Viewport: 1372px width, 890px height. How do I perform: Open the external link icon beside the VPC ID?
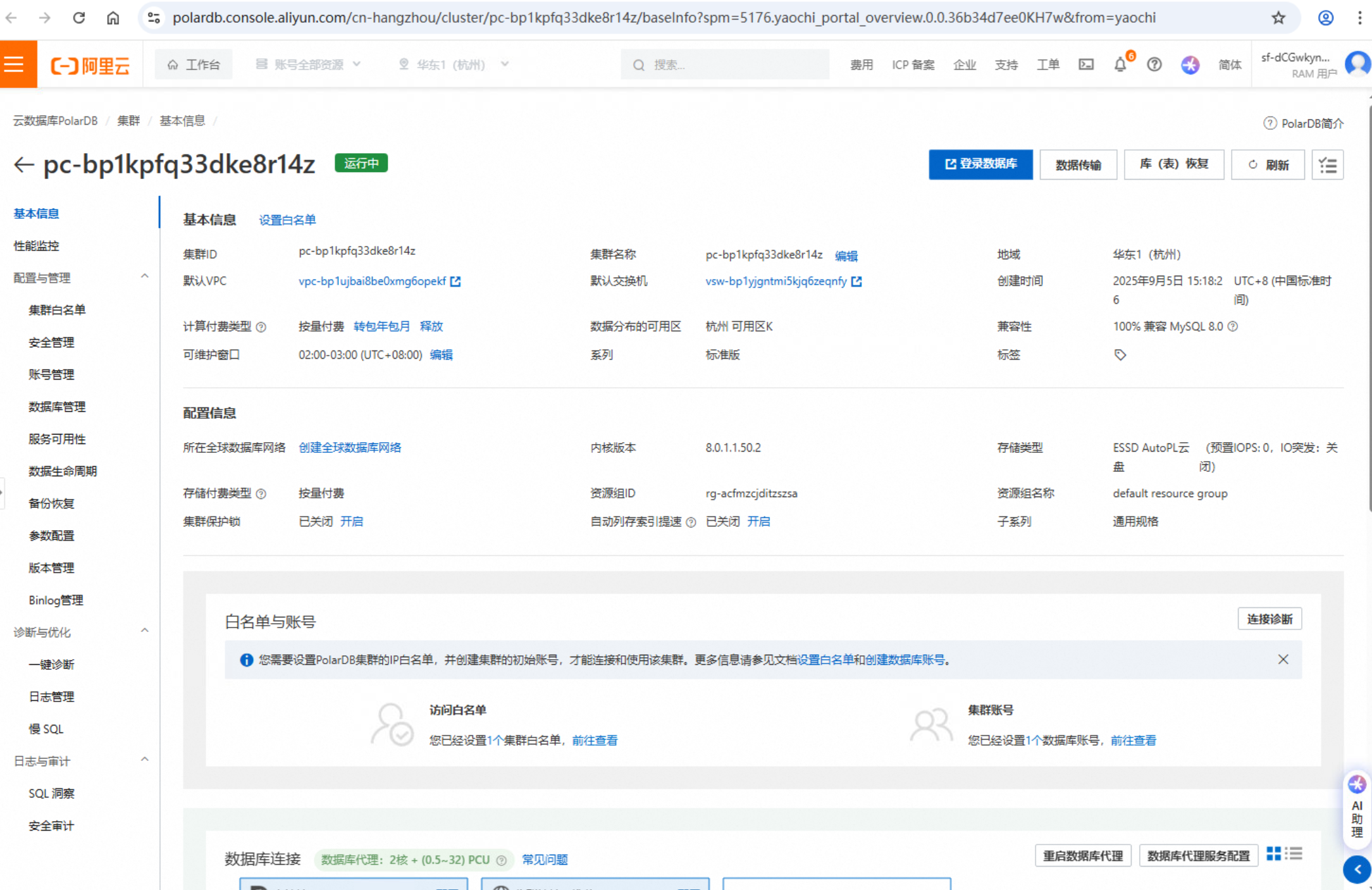pyautogui.click(x=455, y=281)
